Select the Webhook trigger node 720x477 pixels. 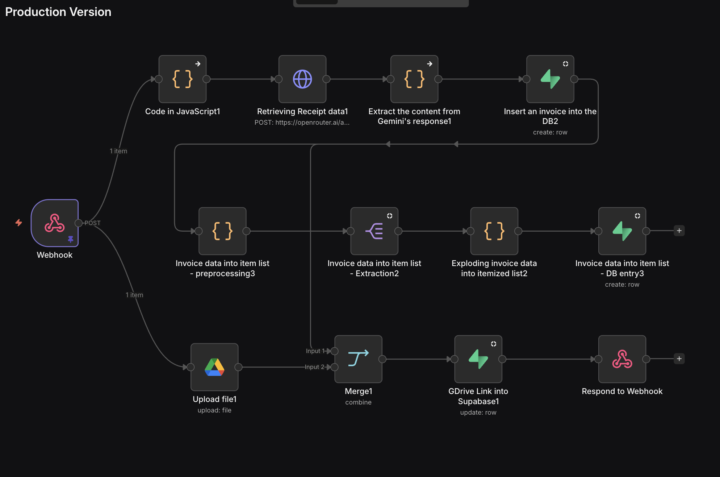click(55, 223)
